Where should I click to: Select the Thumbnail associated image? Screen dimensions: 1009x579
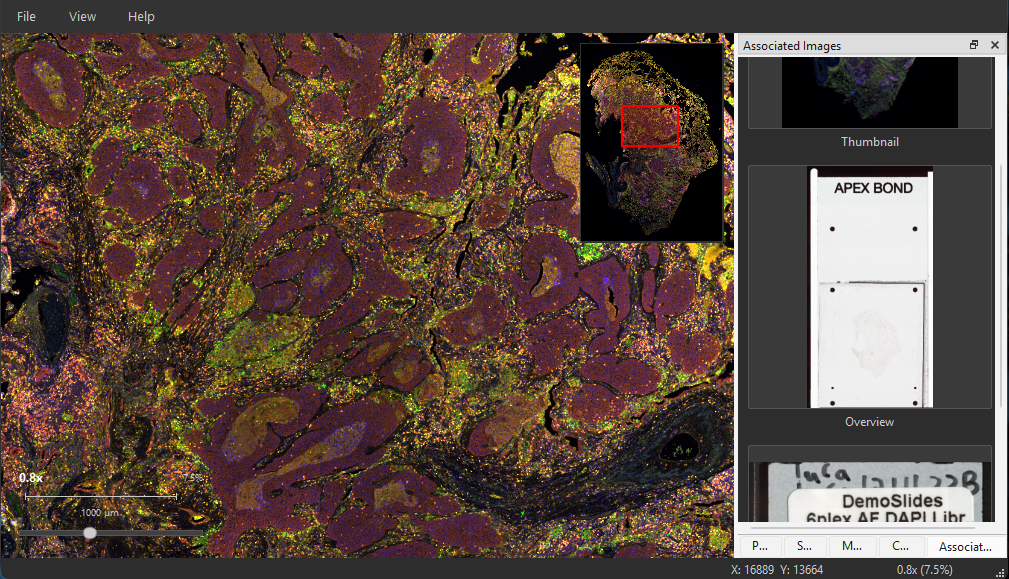click(x=869, y=92)
